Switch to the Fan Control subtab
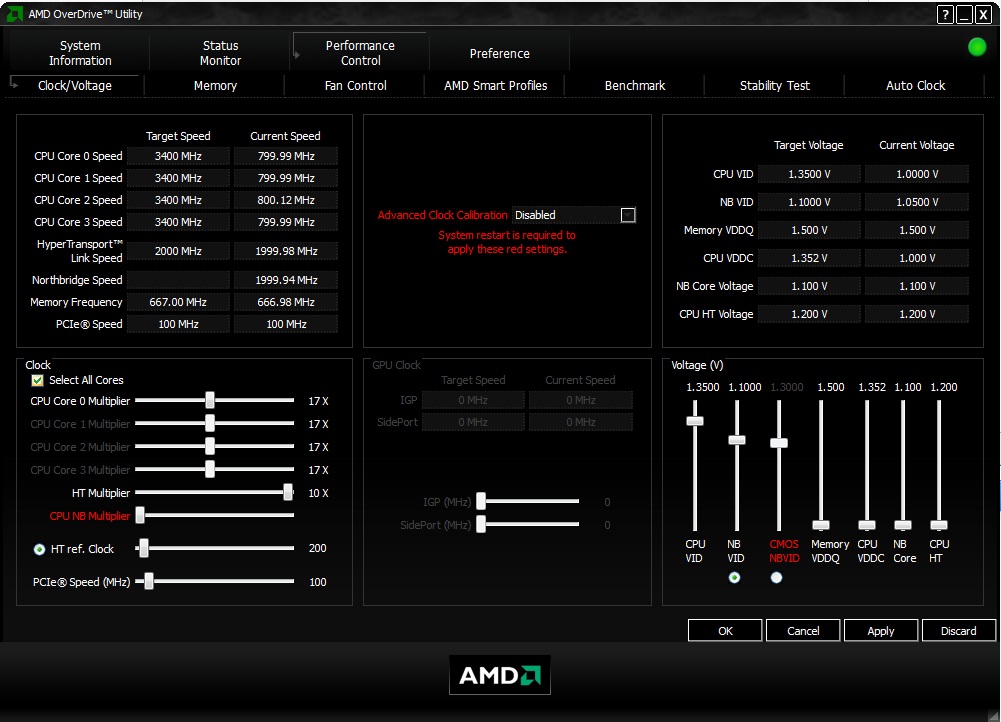The width and height of the screenshot is (1001, 722). point(356,86)
